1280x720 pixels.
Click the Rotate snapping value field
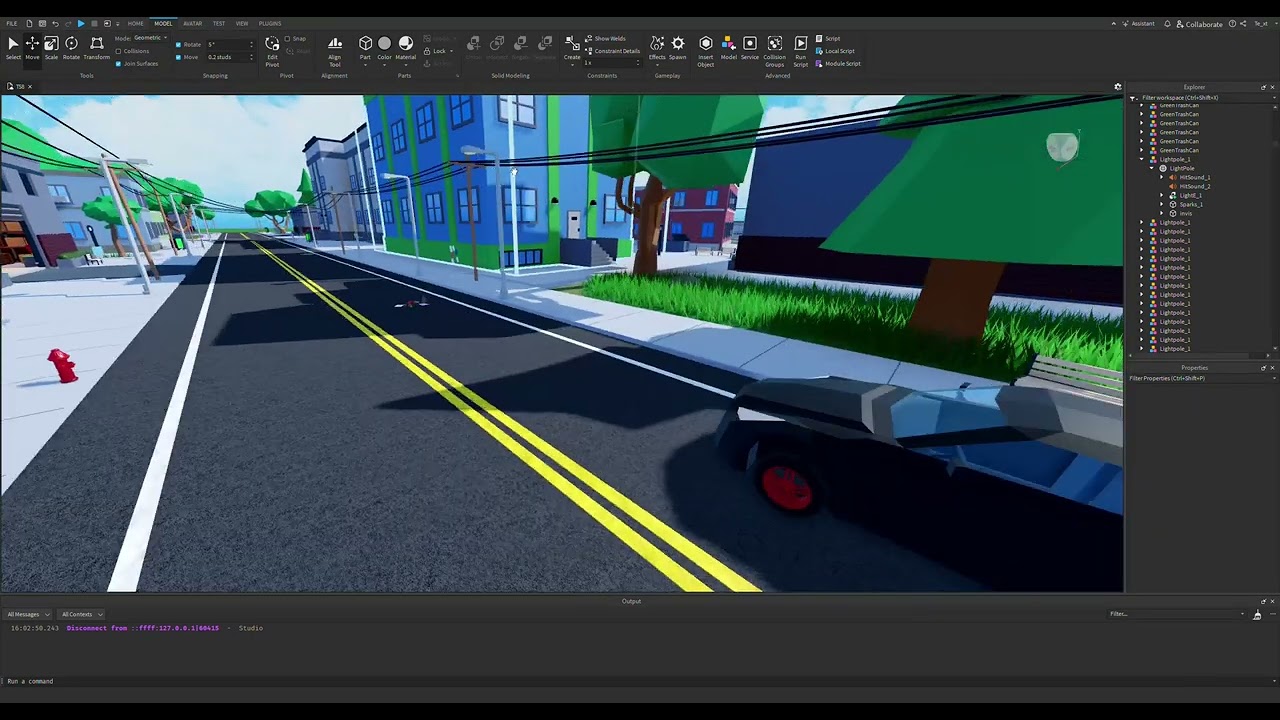[x=228, y=44]
